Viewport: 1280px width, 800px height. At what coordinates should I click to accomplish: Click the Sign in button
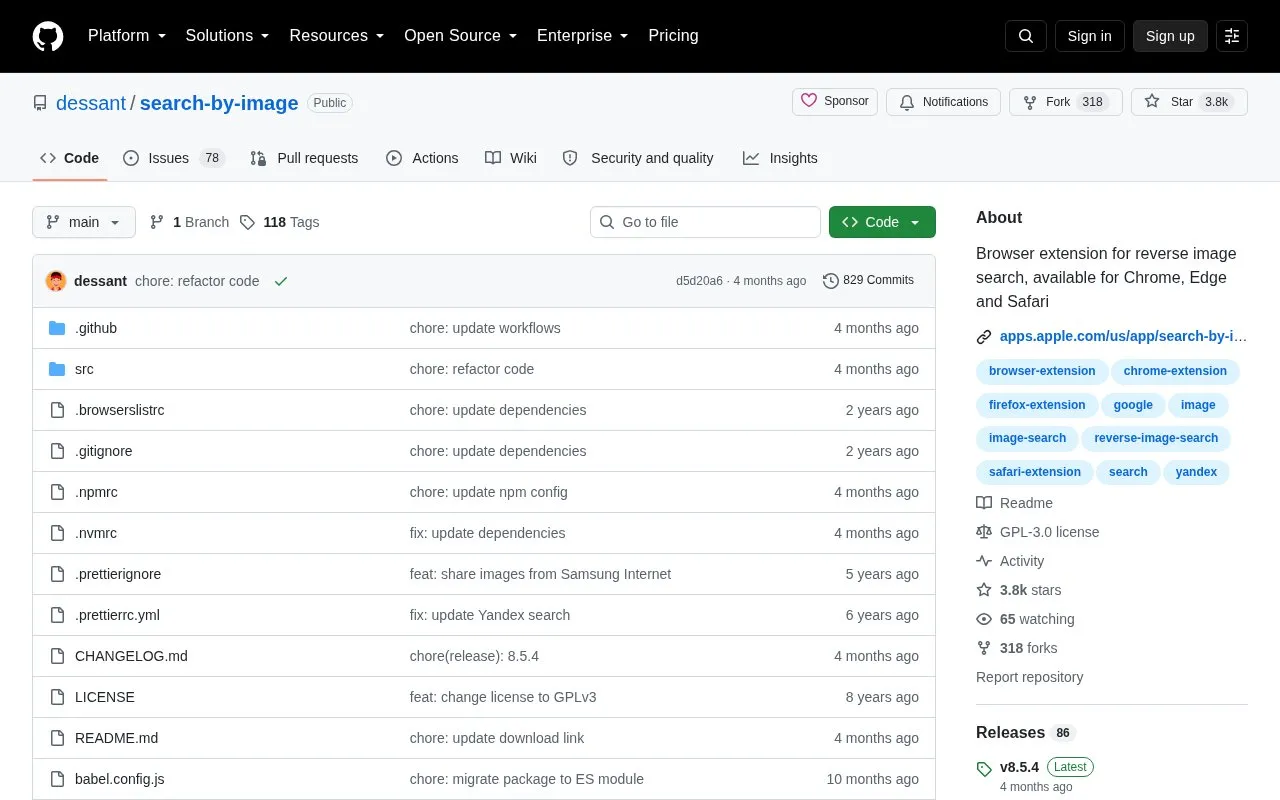pyautogui.click(x=1089, y=36)
